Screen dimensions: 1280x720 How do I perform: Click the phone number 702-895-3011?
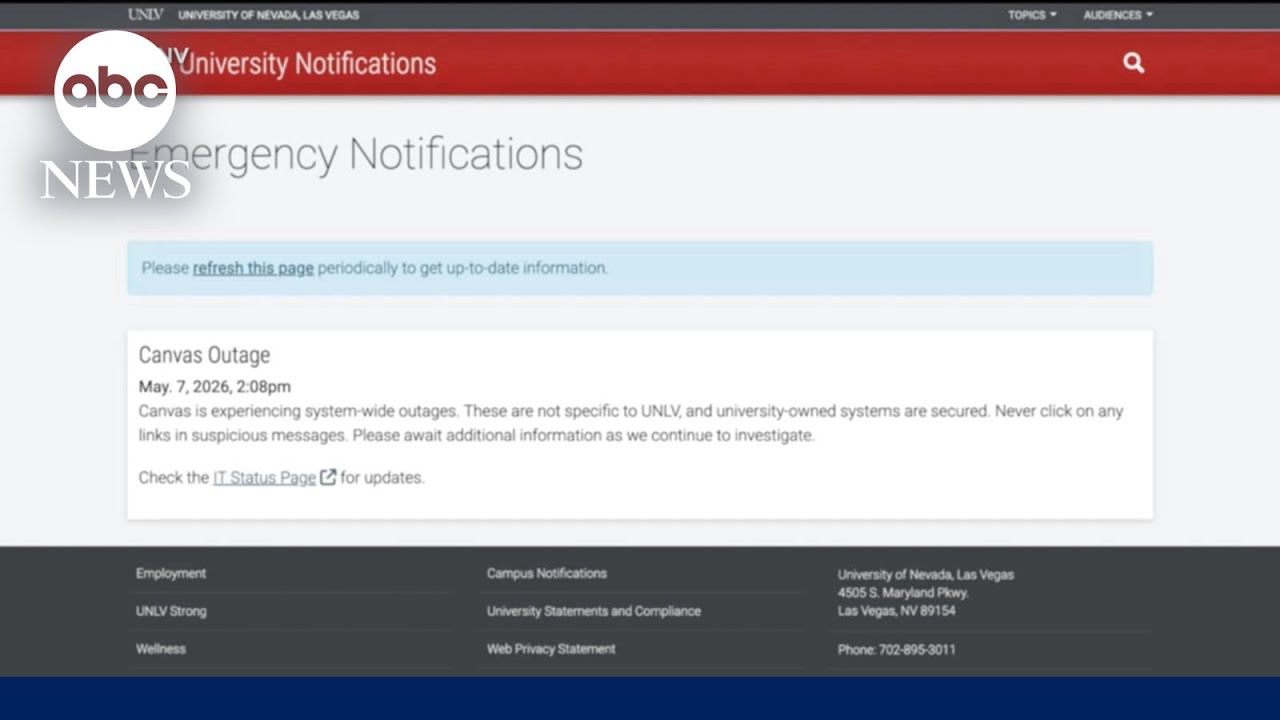[x=917, y=650]
